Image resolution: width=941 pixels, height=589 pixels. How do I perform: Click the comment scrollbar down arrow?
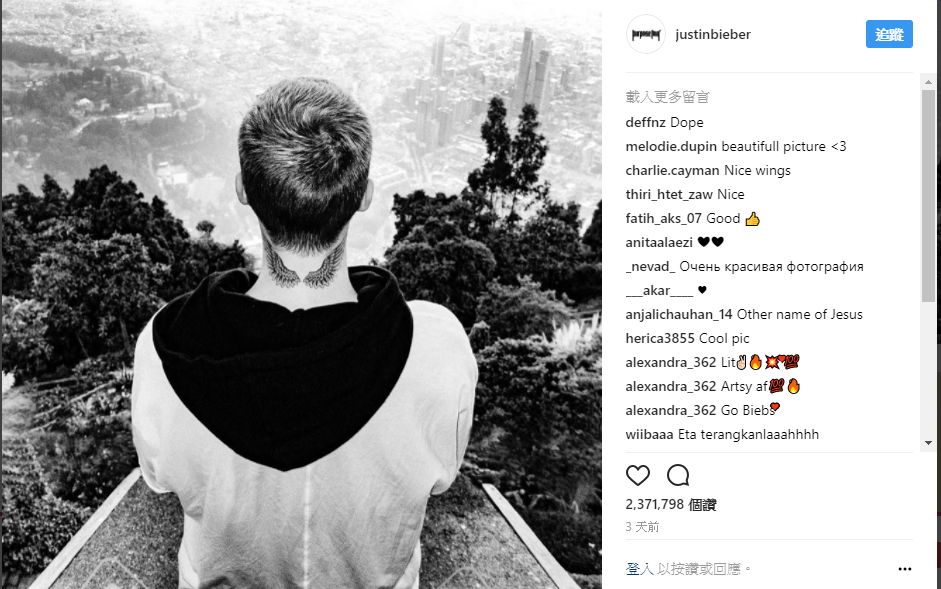point(928,443)
